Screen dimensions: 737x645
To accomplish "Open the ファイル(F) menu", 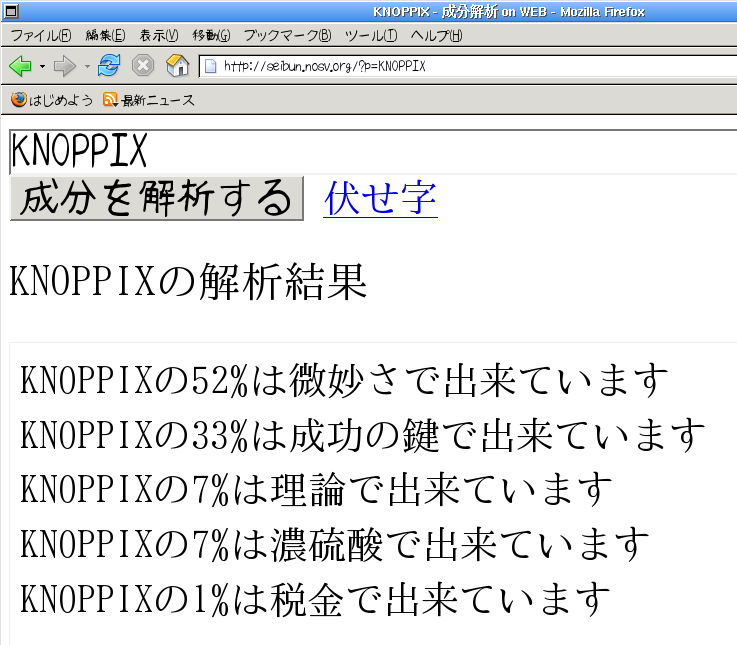I will tap(41, 35).
